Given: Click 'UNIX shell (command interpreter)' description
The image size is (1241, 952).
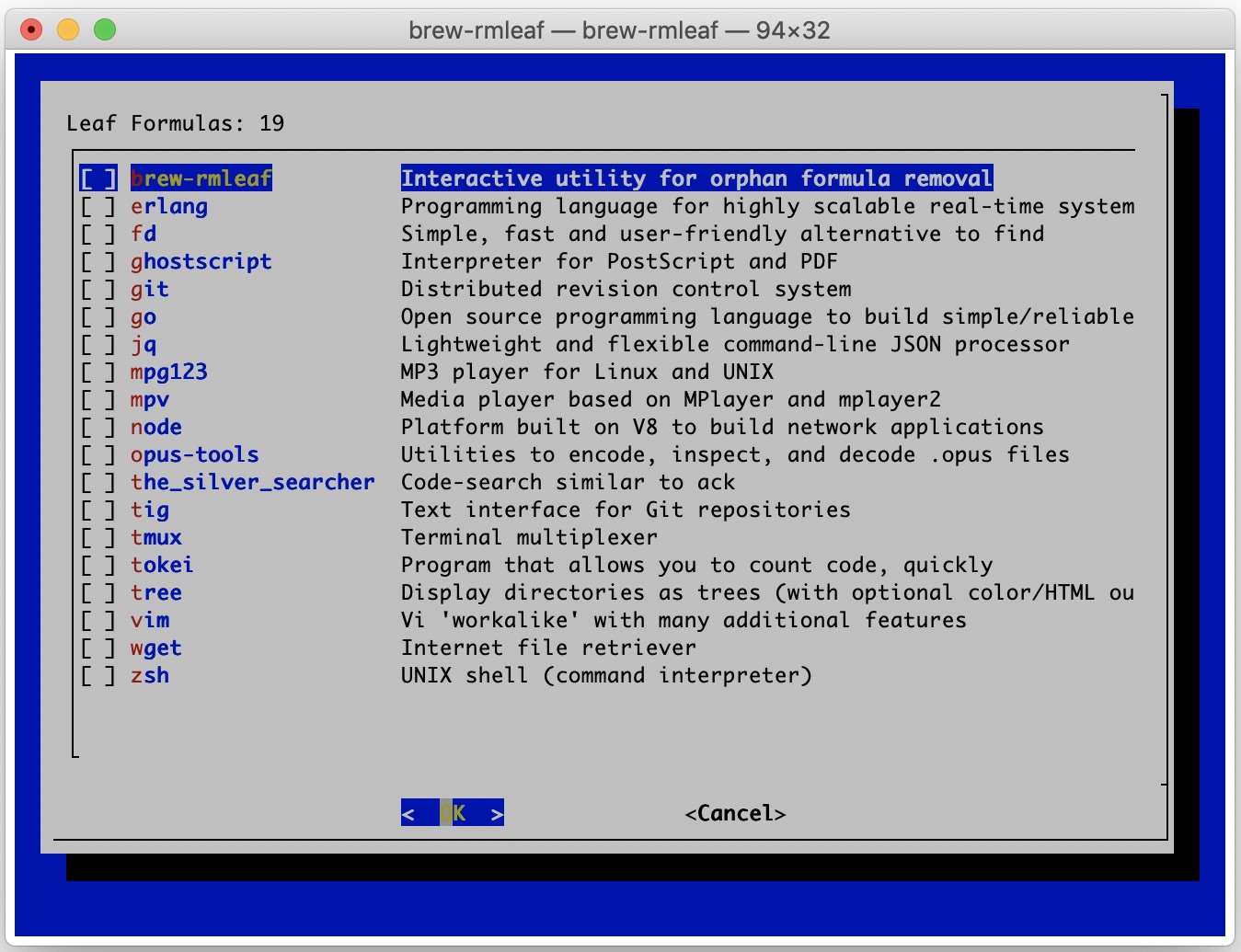Looking at the screenshot, I should pos(607,675).
